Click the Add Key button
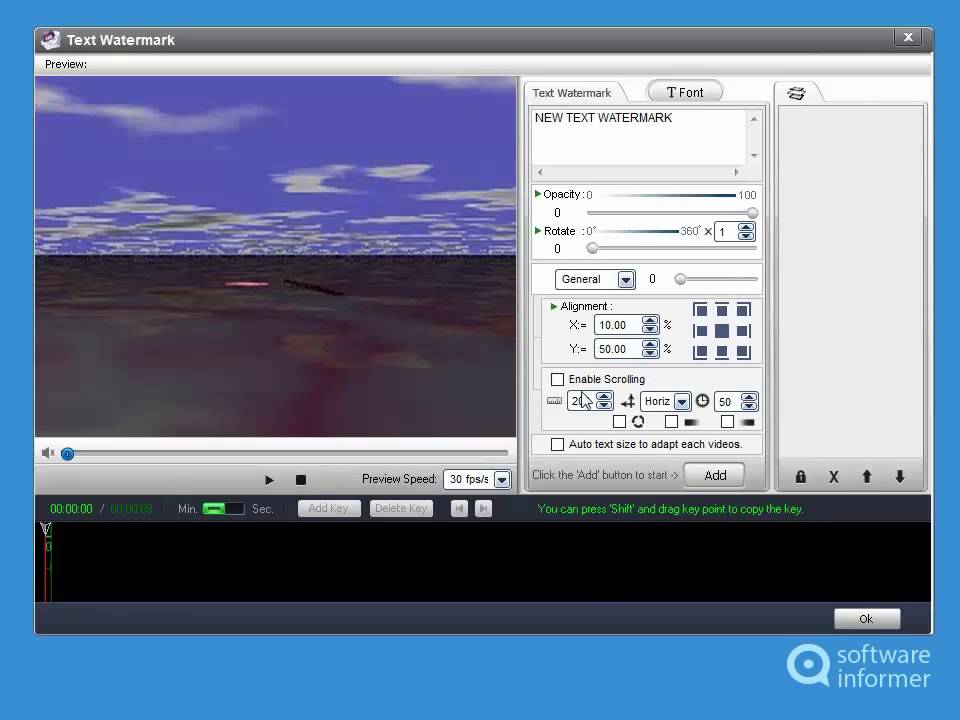 (x=329, y=508)
